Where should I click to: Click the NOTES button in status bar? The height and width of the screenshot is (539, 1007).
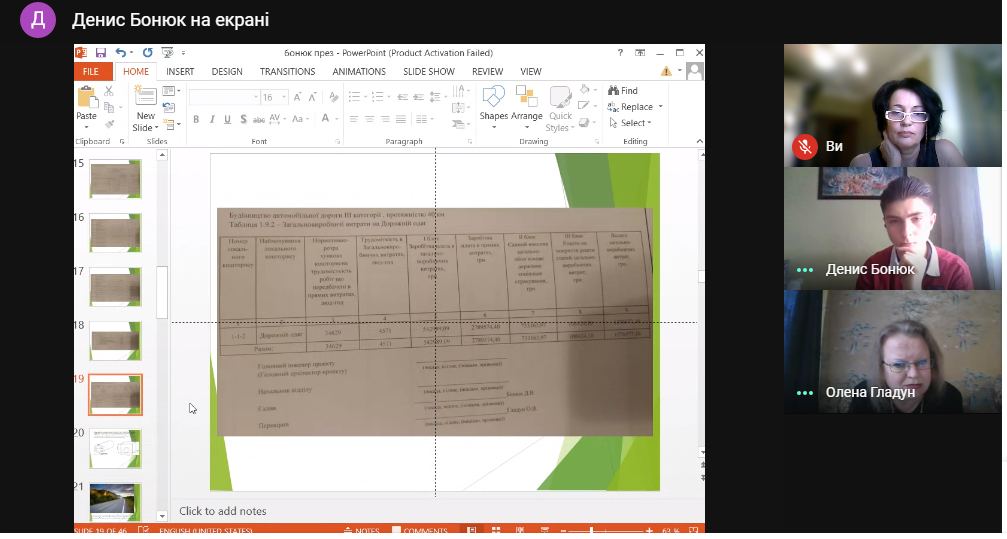362,531
